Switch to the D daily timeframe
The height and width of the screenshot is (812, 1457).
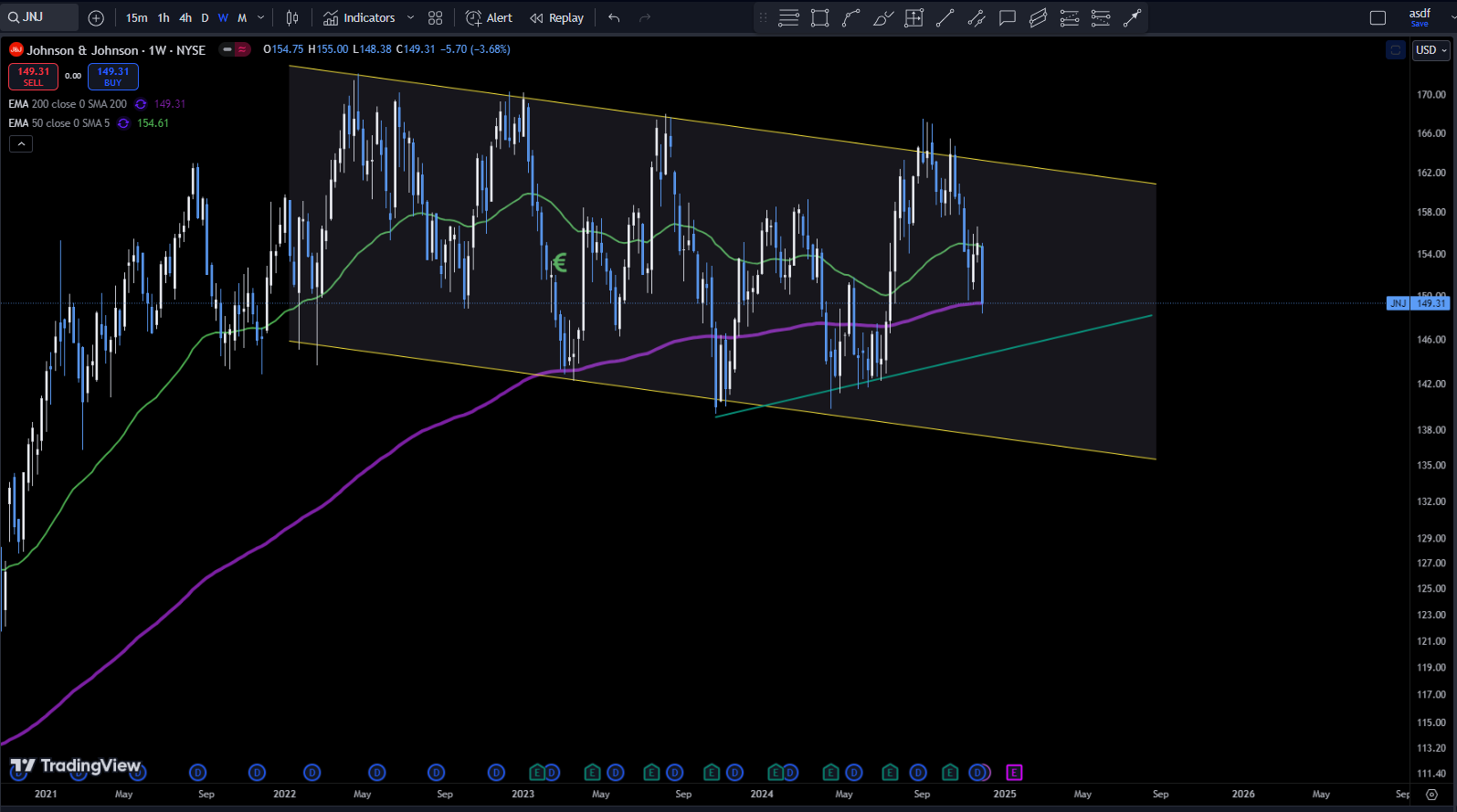(205, 18)
